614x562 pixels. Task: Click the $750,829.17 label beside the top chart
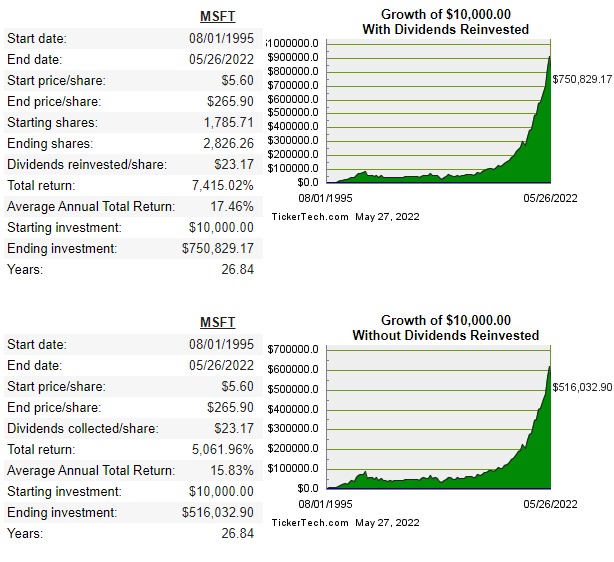pyautogui.click(x=582, y=78)
